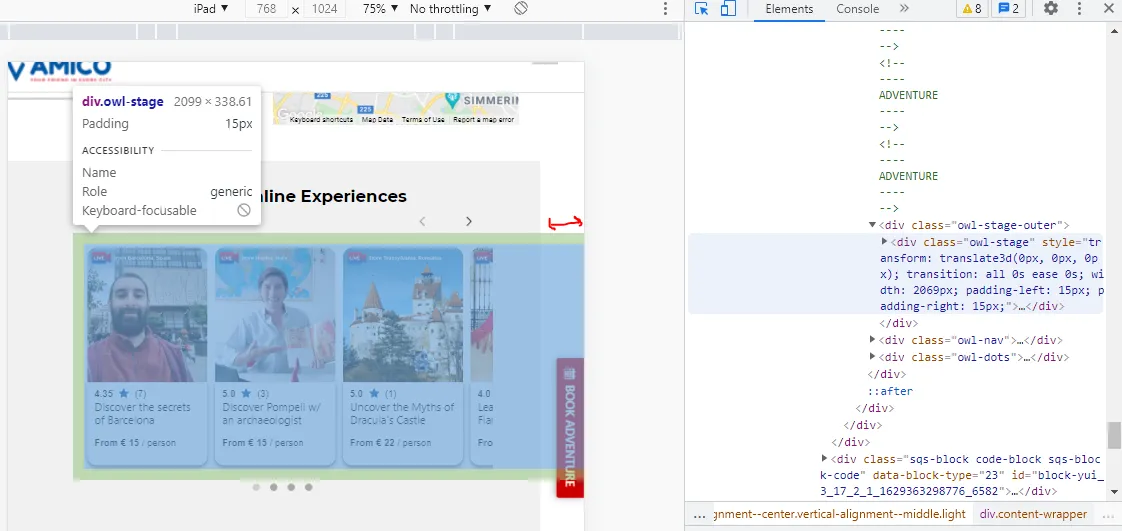This screenshot has height=531, width=1122.
Task: Open DevTools settings gear
Action: [1050, 9]
